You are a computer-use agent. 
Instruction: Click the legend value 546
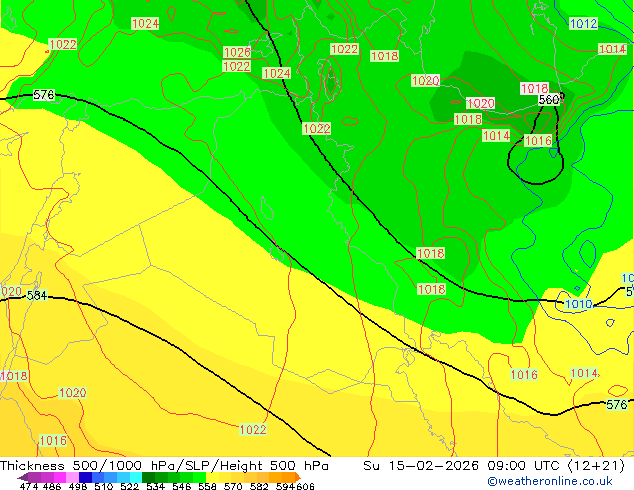(x=182, y=486)
